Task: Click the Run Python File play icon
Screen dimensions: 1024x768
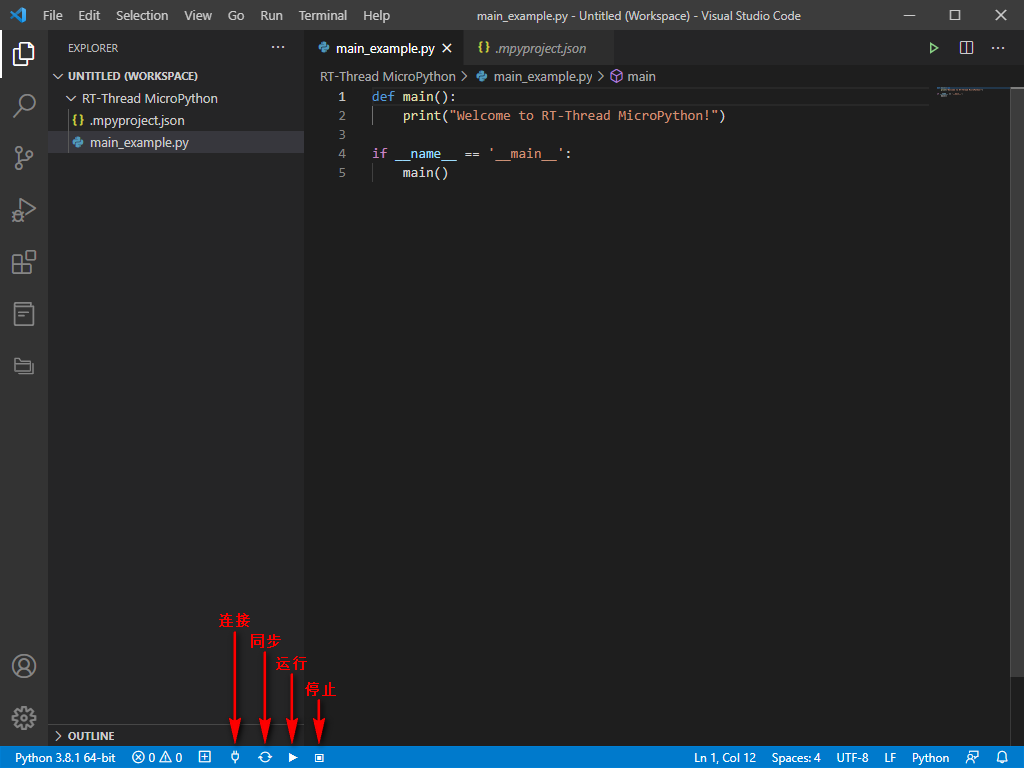Action: 934,48
